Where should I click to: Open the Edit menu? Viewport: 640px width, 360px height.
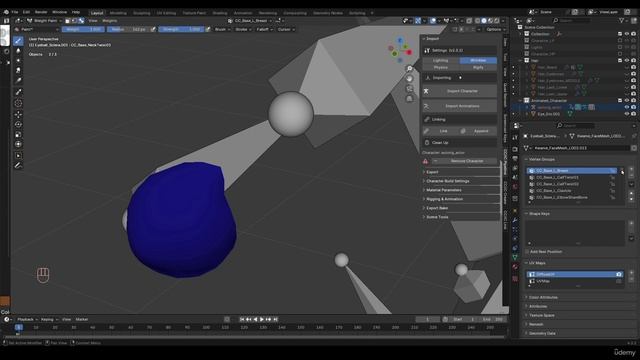(27, 12)
